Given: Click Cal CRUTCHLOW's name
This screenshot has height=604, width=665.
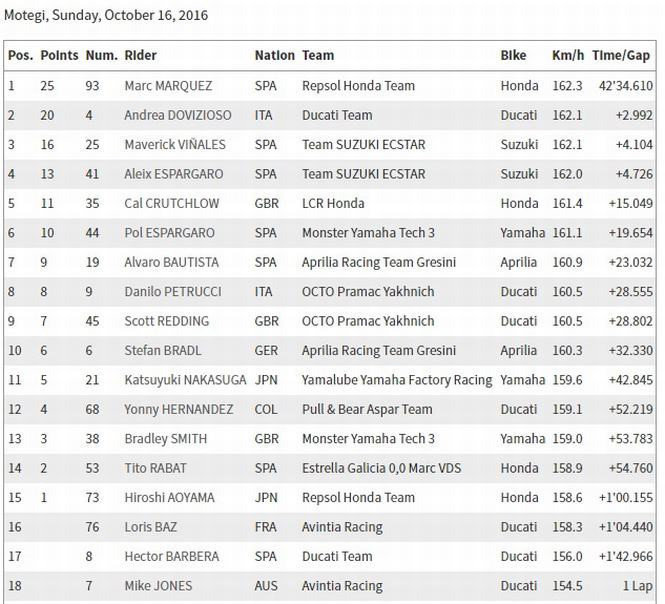Looking at the screenshot, I should pyautogui.click(x=170, y=204).
